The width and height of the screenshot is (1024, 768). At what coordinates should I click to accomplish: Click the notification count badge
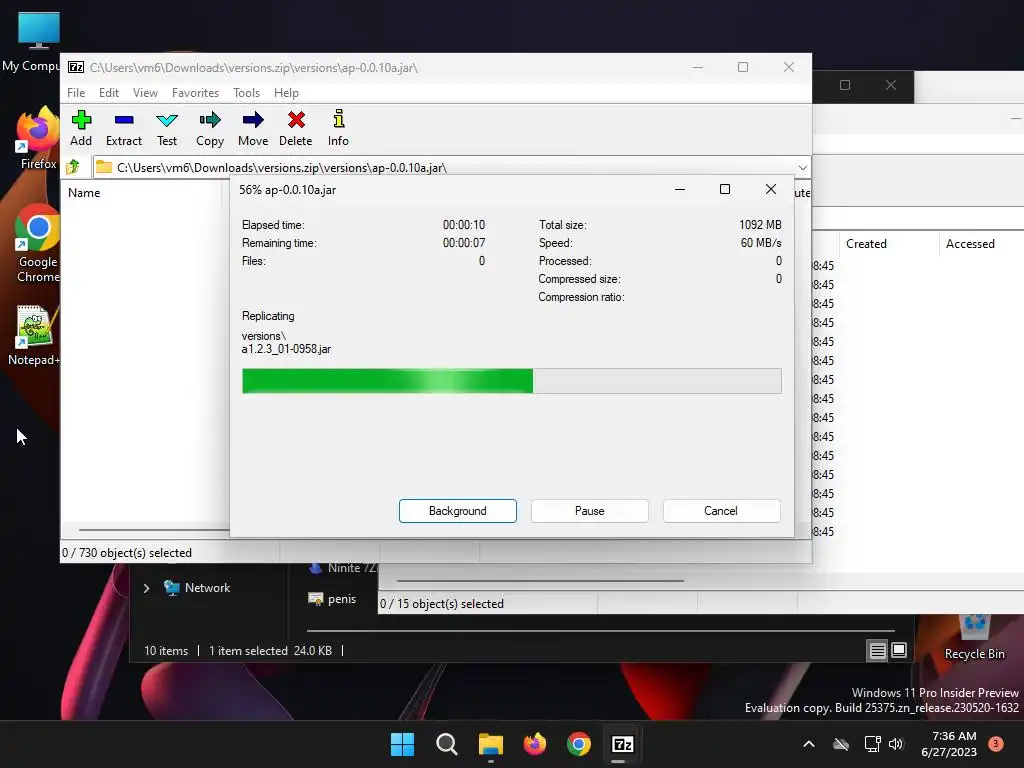996,743
